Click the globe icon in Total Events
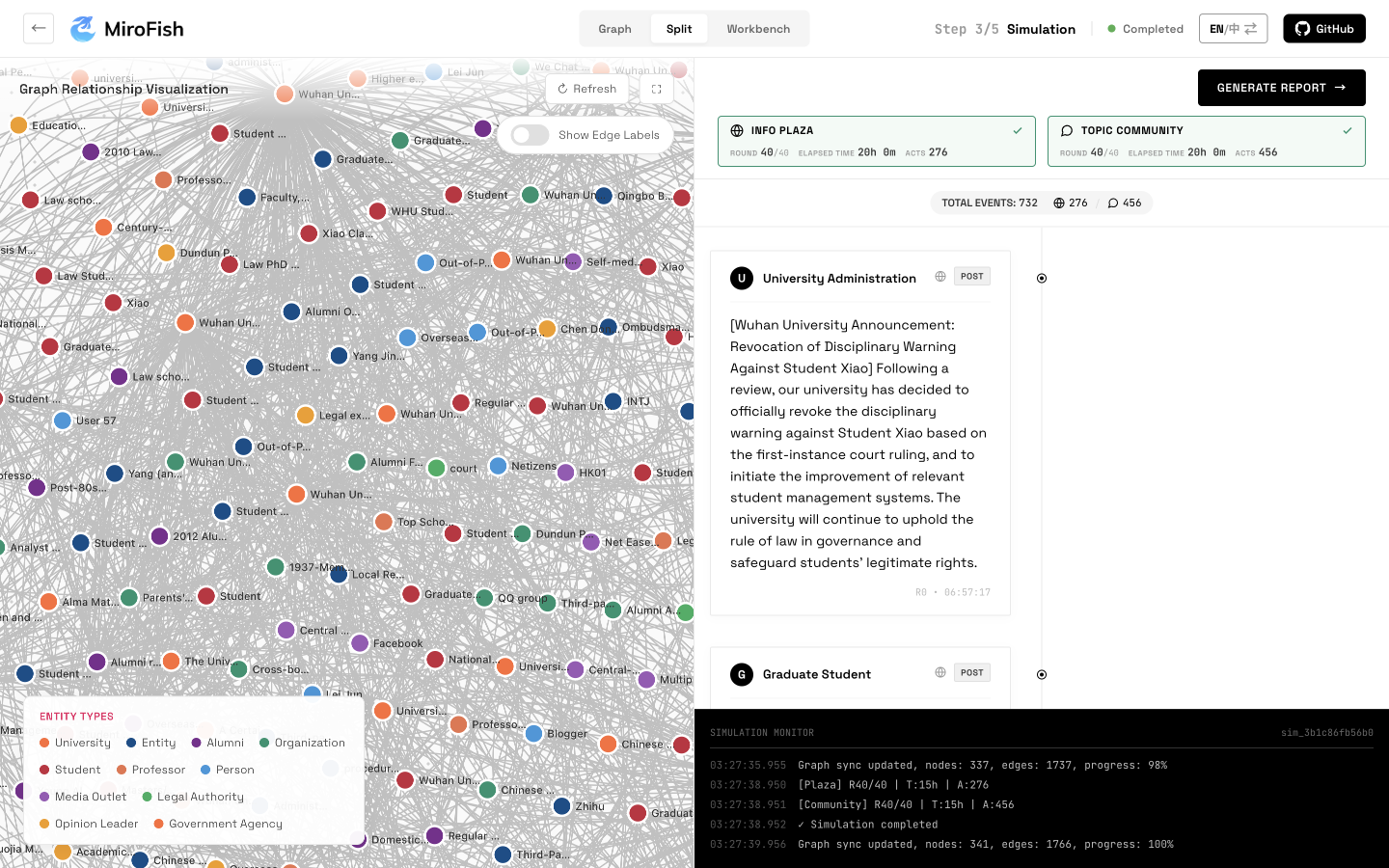 click(1059, 203)
